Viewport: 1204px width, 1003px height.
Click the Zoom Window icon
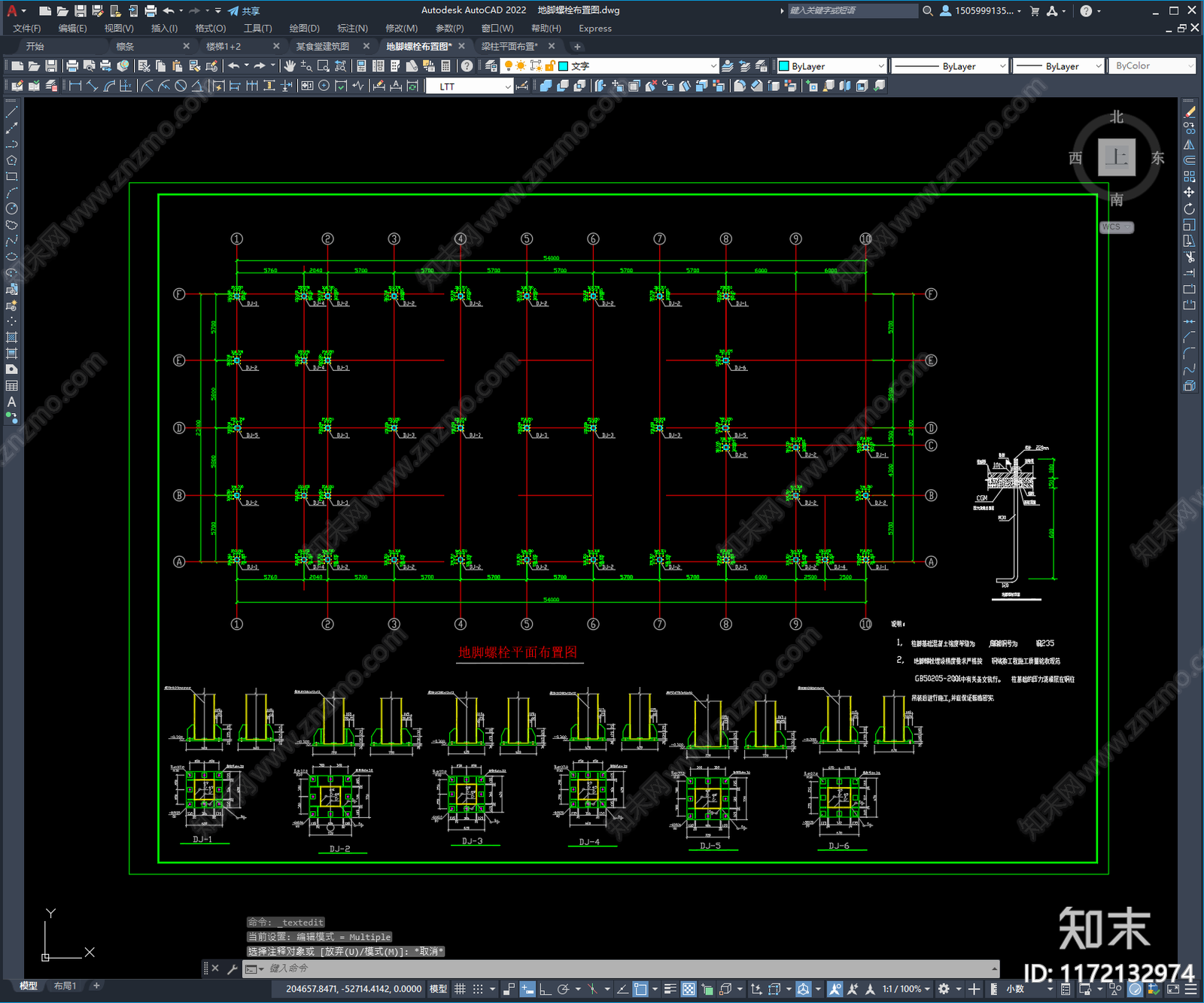coord(324,66)
